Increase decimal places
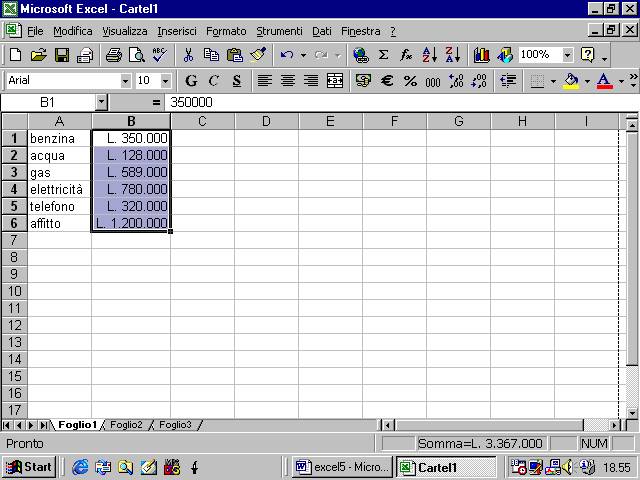 456,80
